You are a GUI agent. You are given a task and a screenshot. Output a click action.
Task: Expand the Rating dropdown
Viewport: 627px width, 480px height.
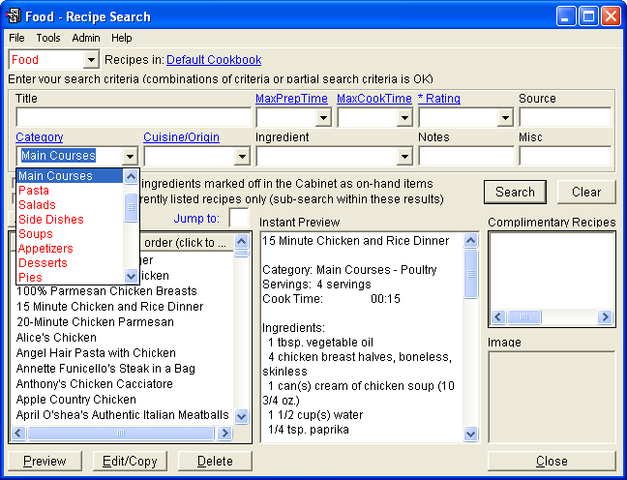coord(505,118)
